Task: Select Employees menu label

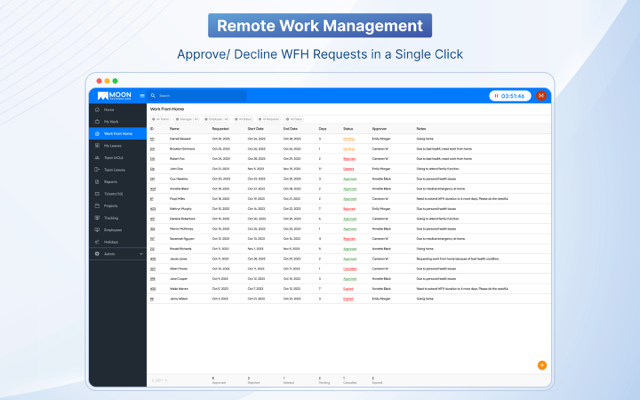Action: coord(113,230)
